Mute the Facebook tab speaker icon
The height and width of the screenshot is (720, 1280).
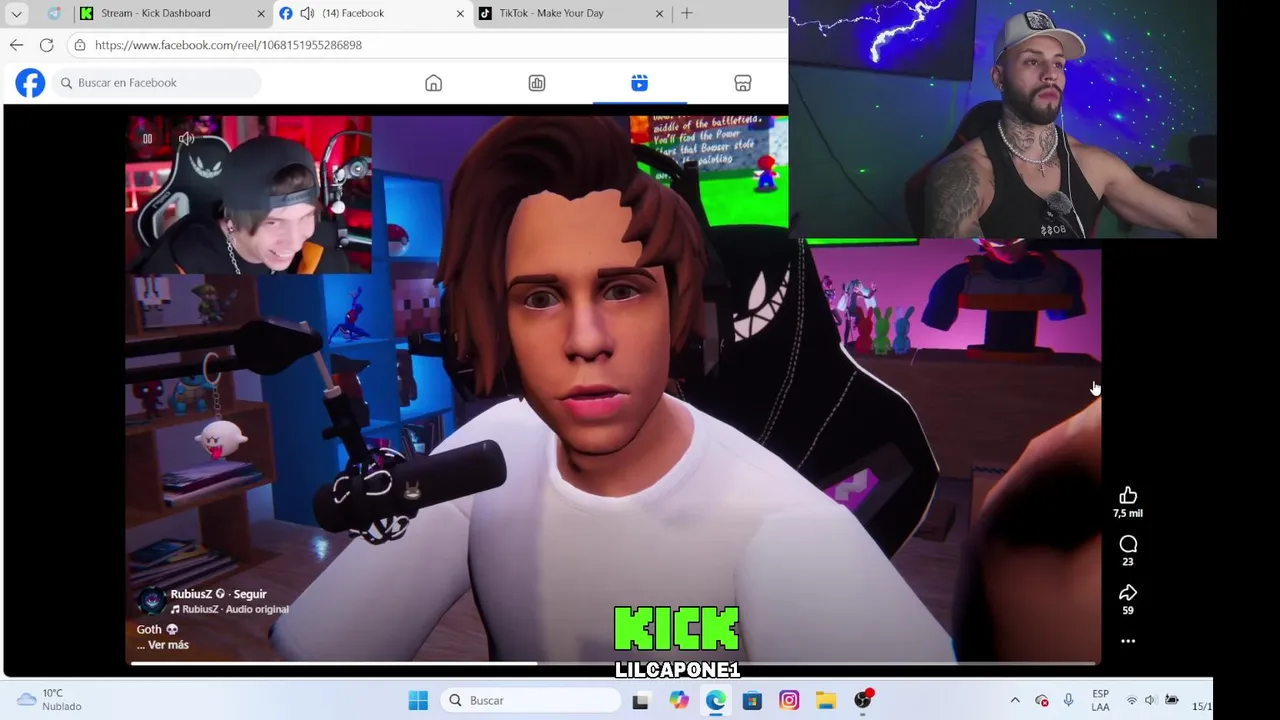coord(307,13)
